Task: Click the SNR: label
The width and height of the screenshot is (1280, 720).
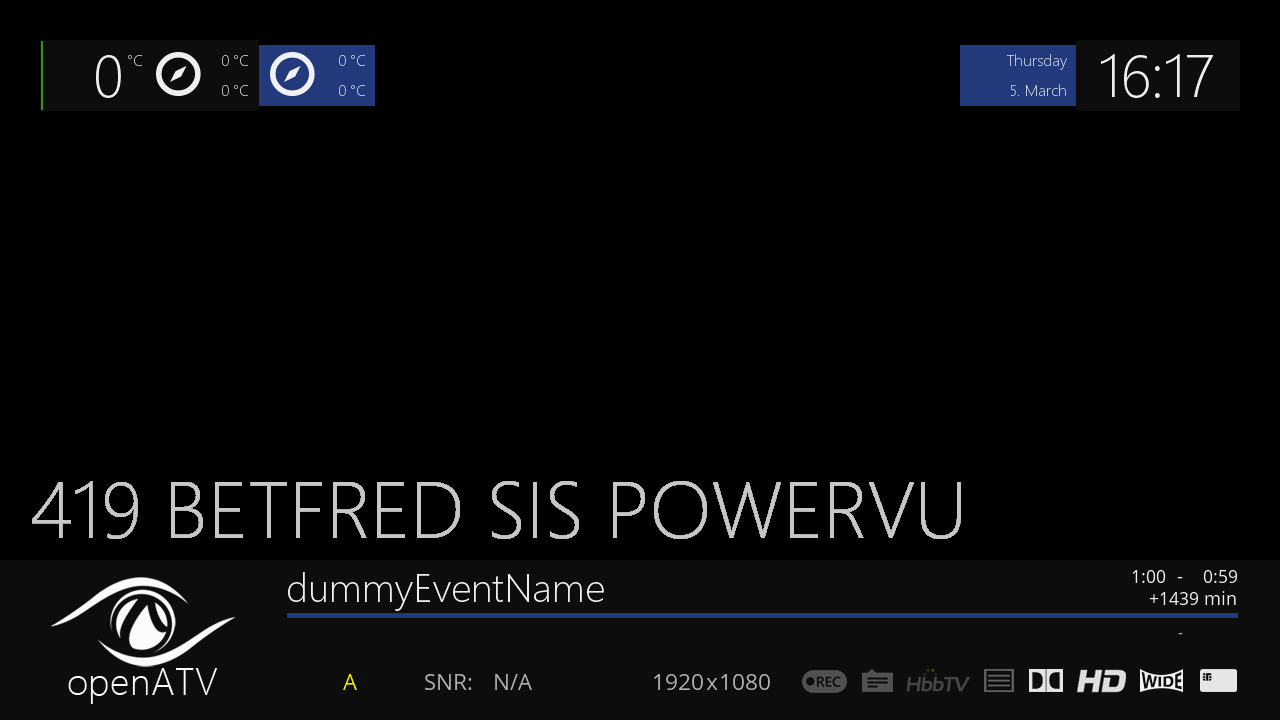Action: [448, 683]
